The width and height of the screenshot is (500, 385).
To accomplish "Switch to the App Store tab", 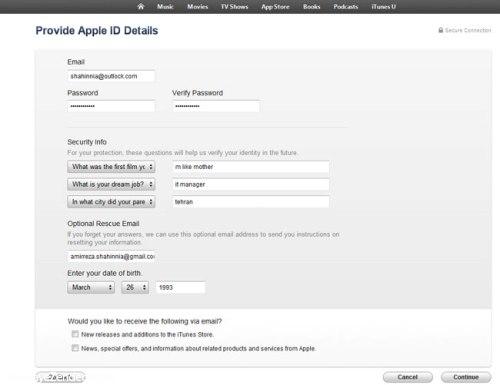I will click(275, 7).
